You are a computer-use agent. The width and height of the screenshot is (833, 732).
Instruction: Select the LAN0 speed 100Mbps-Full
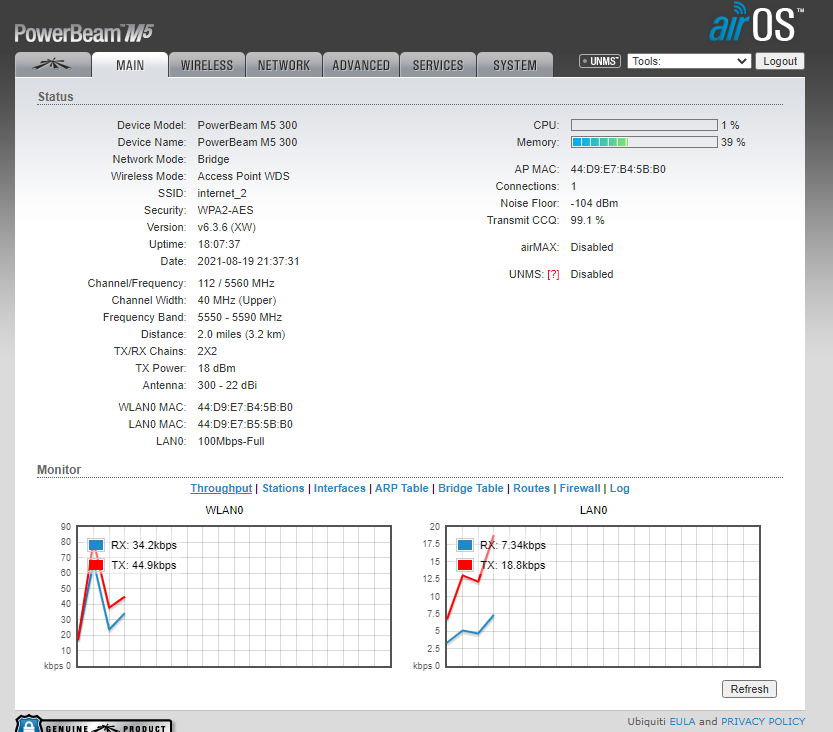click(231, 441)
